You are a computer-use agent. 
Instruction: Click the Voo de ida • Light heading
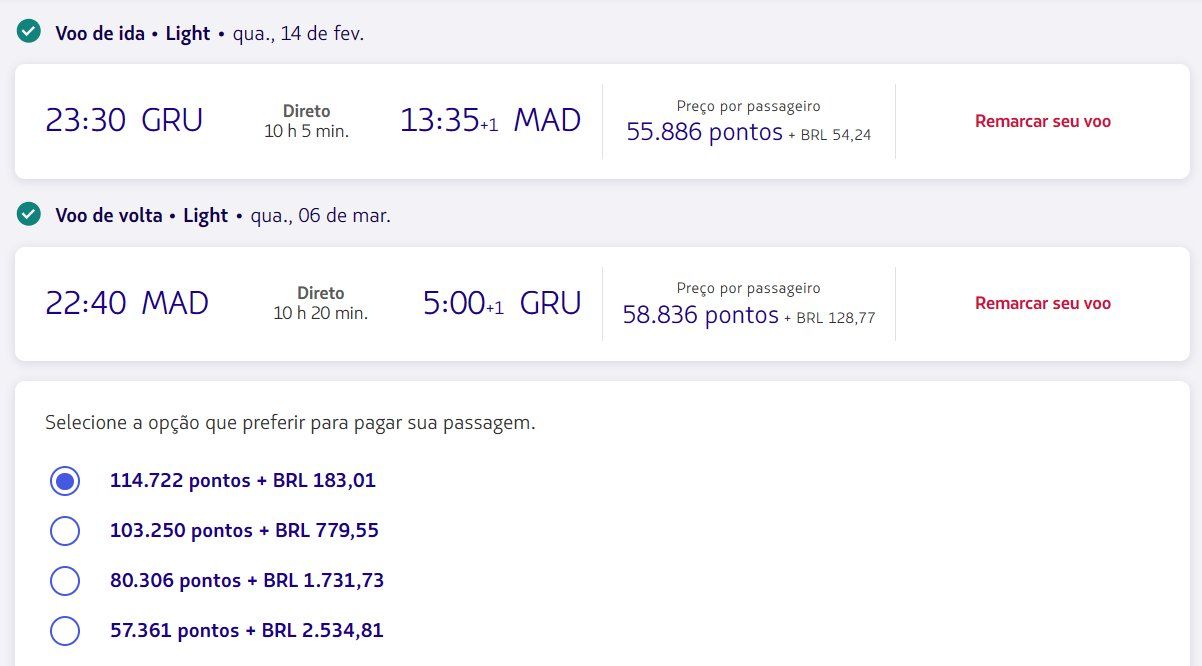point(132,33)
